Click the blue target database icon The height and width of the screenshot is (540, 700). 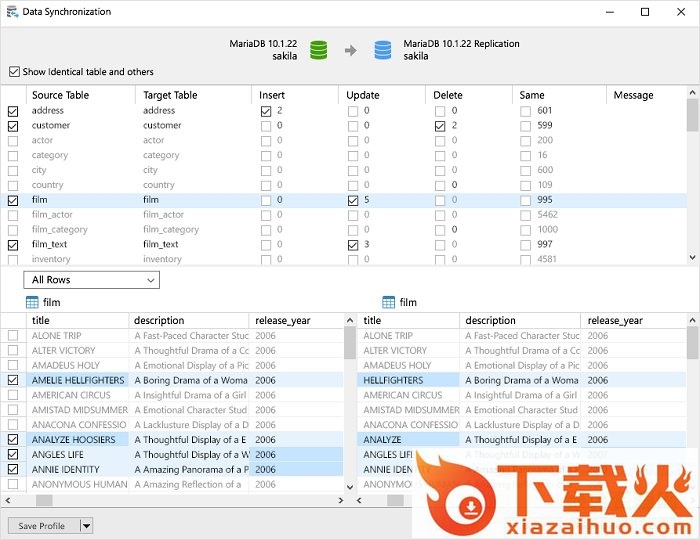click(383, 50)
